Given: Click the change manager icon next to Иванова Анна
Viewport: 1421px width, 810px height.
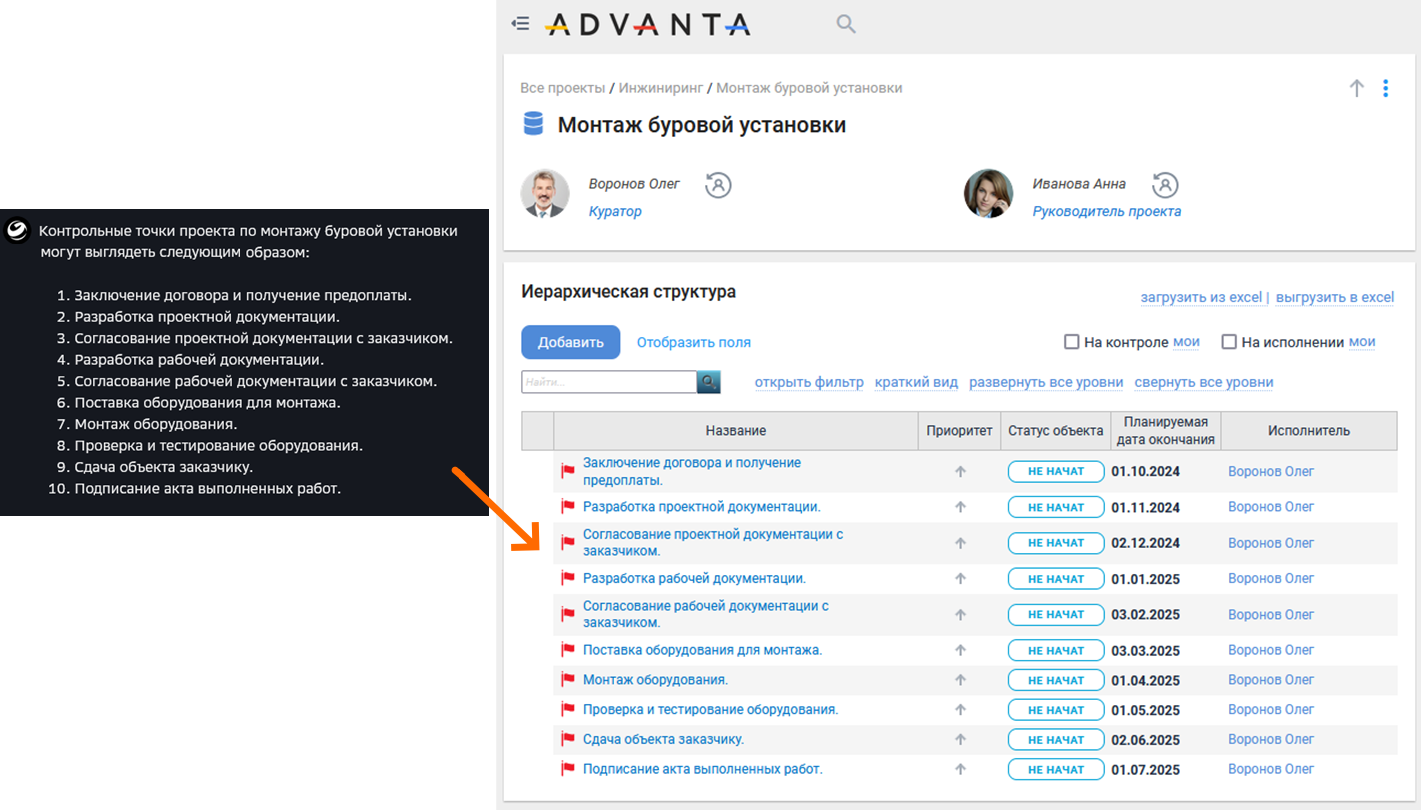Looking at the screenshot, I should pos(1165,185).
